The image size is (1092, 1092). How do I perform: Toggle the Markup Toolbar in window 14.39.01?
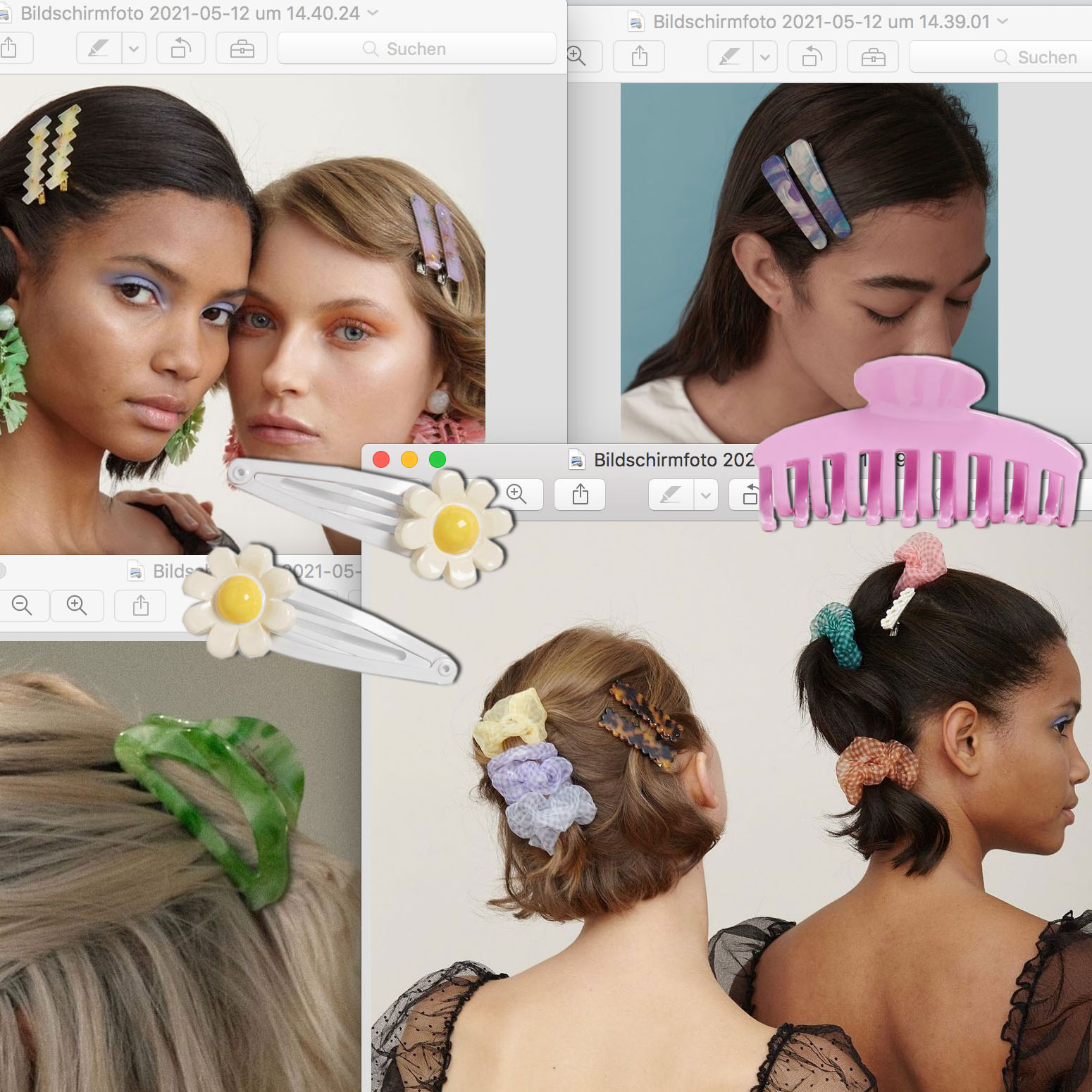point(873,57)
